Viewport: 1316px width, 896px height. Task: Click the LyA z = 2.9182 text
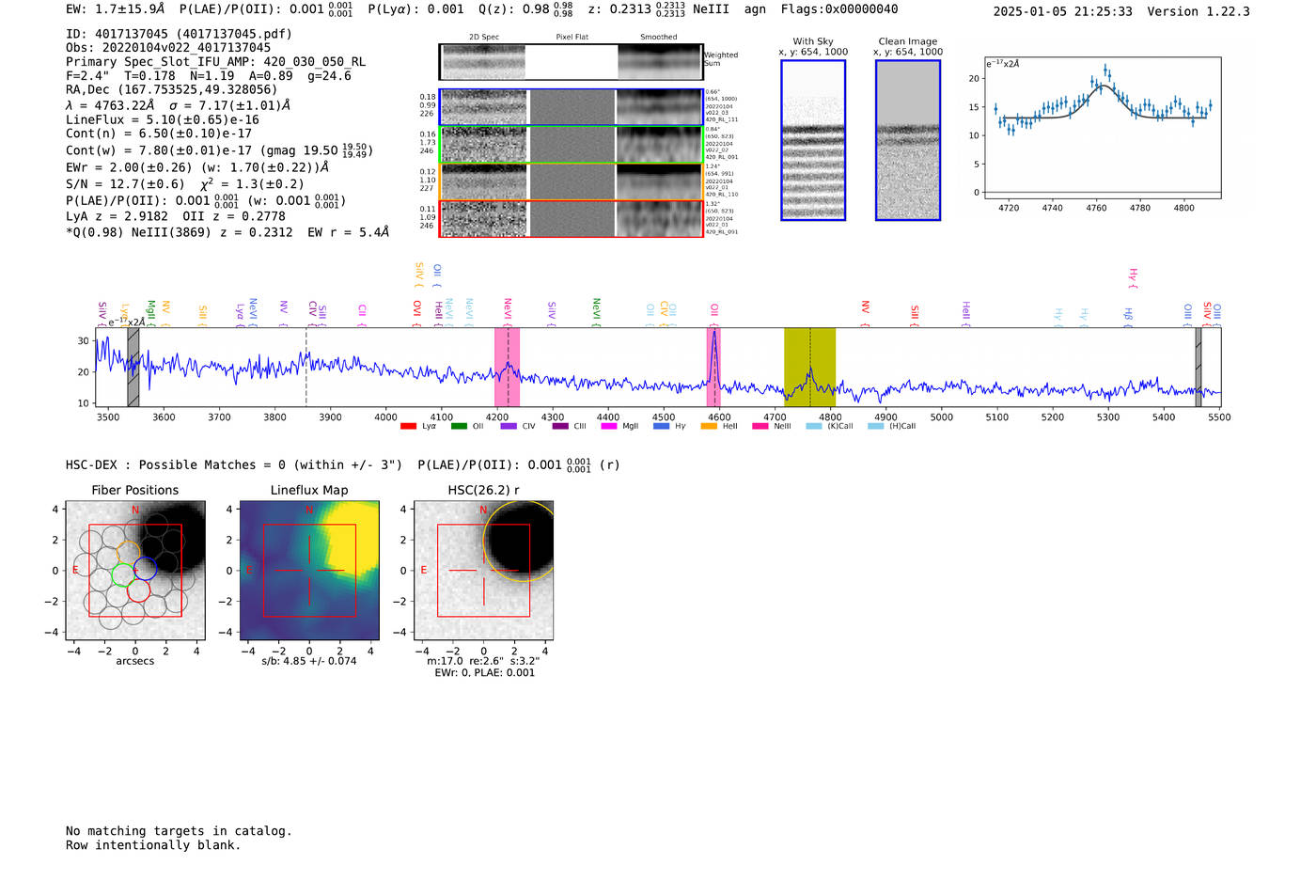pos(117,216)
